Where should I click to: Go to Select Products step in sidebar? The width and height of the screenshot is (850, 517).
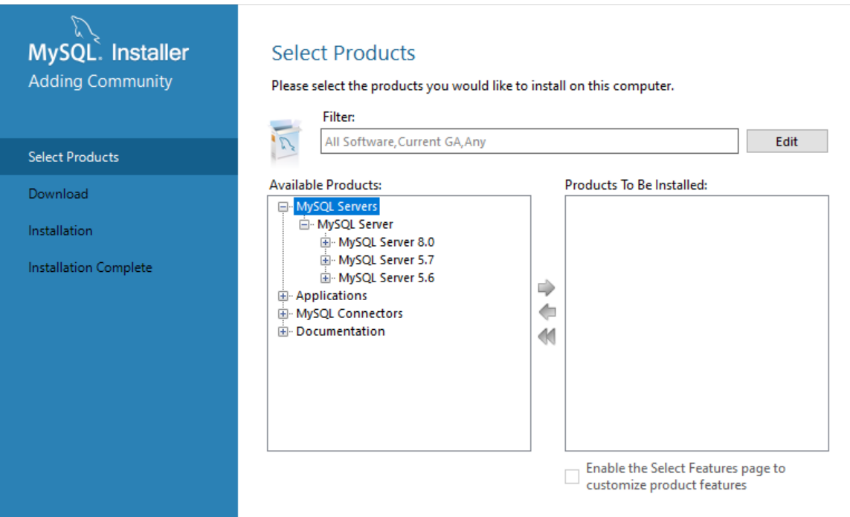[x=119, y=157]
